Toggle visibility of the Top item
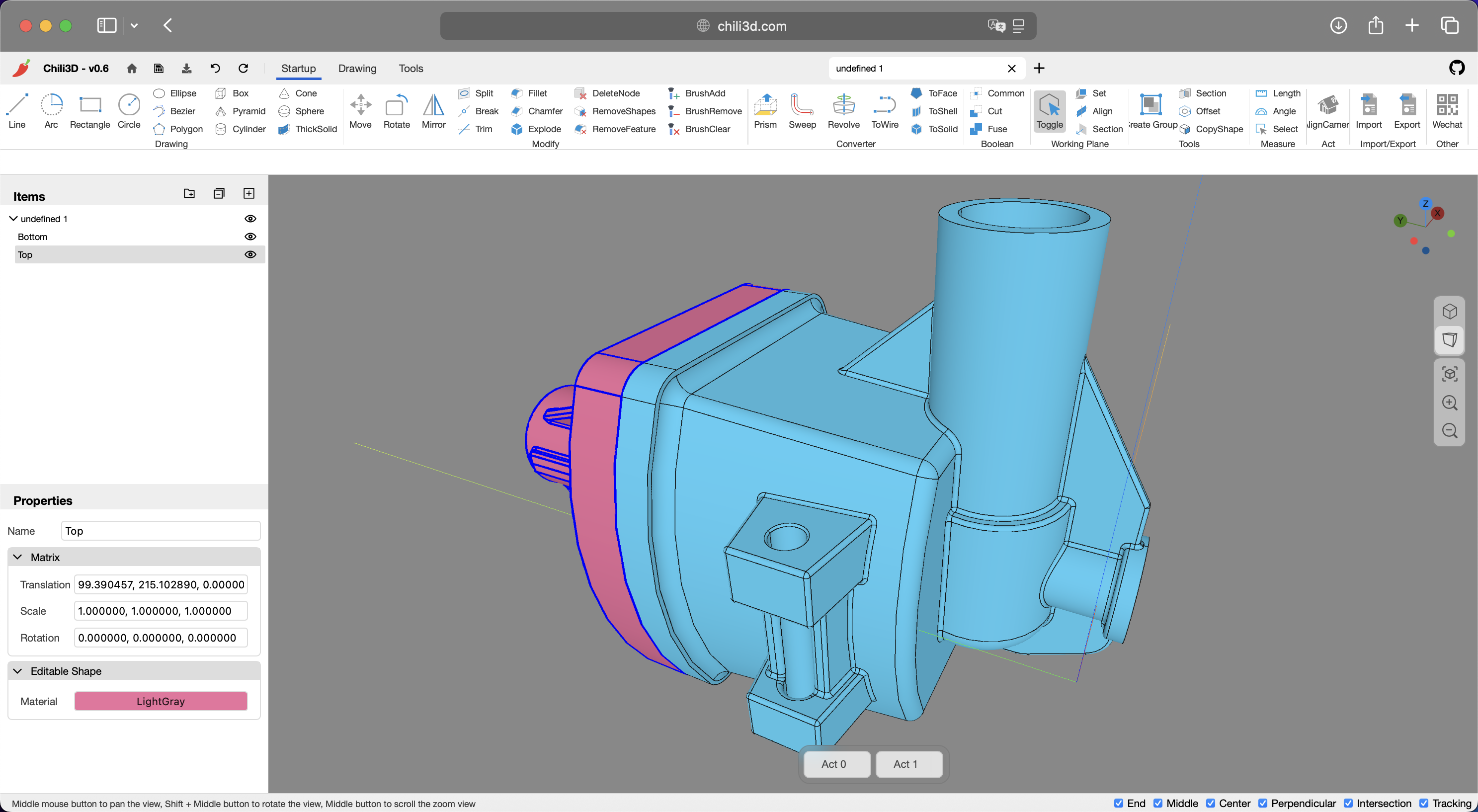This screenshot has height=812, width=1478. click(251, 254)
